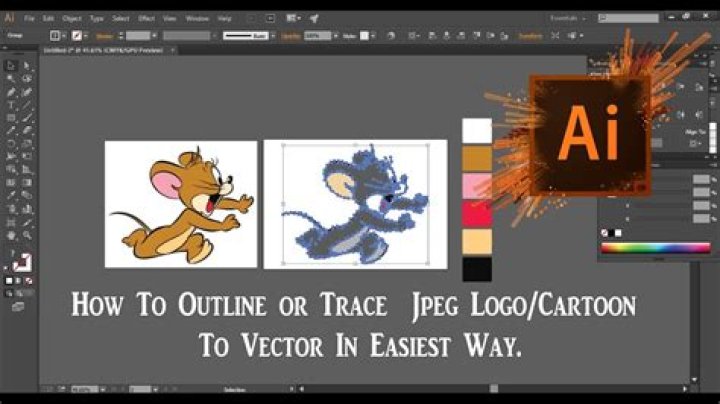Open the Edit menu
720x404 pixels.
click(48, 18)
